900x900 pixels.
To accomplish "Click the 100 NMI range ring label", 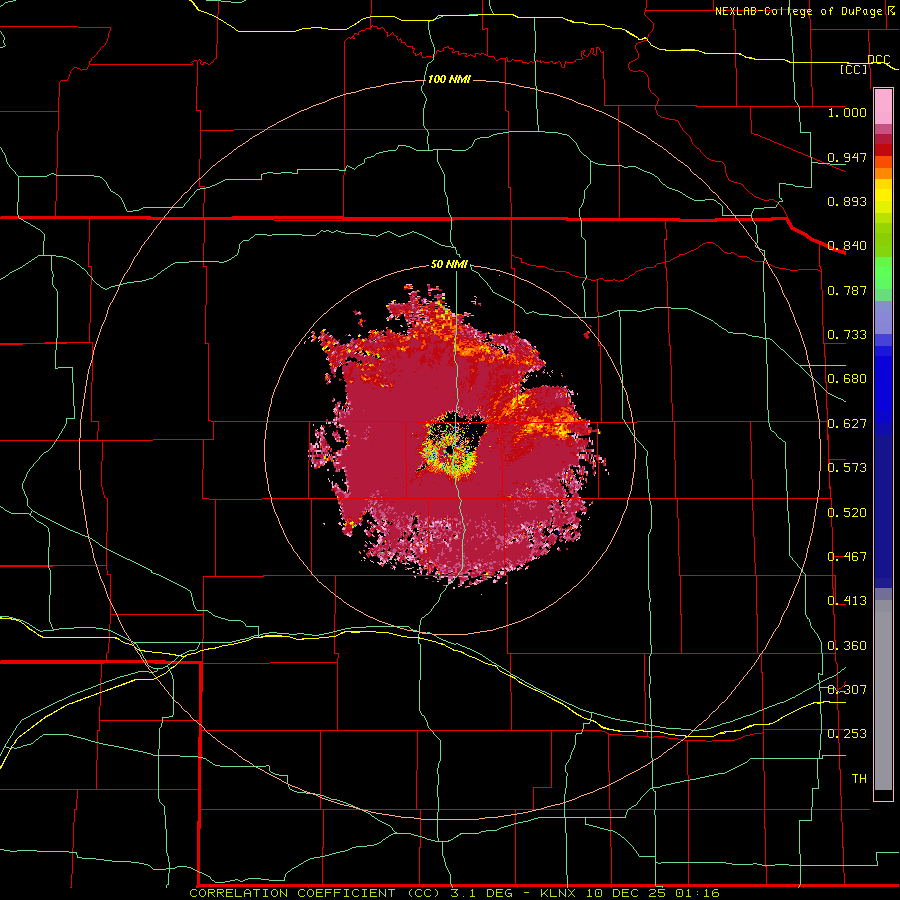I will [449, 79].
